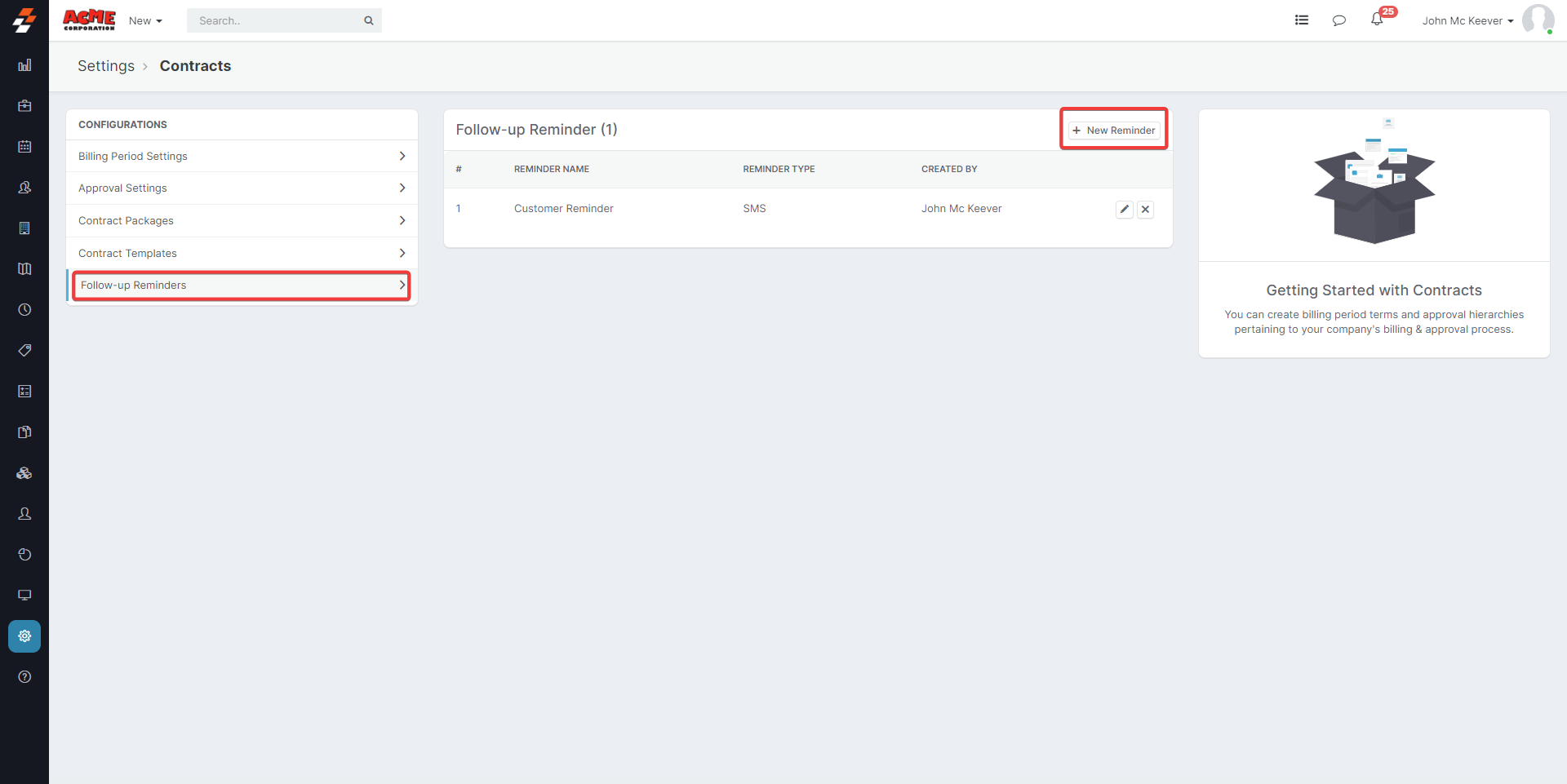Open the calendar icon in the sidebar
The image size is (1567, 784).
24,147
